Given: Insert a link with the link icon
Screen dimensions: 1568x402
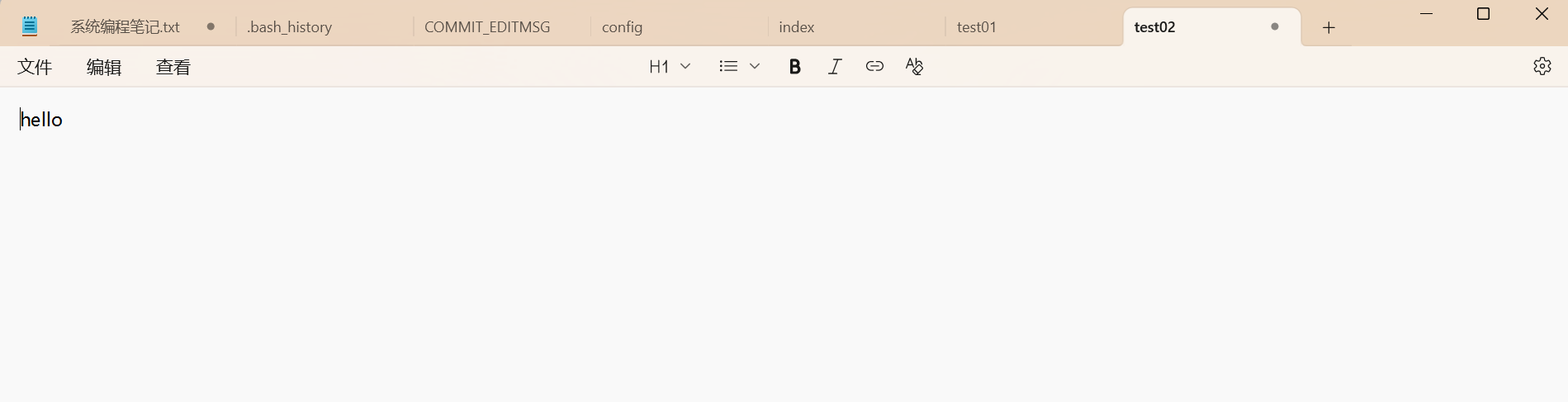Looking at the screenshot, I should tap(874, 66).
